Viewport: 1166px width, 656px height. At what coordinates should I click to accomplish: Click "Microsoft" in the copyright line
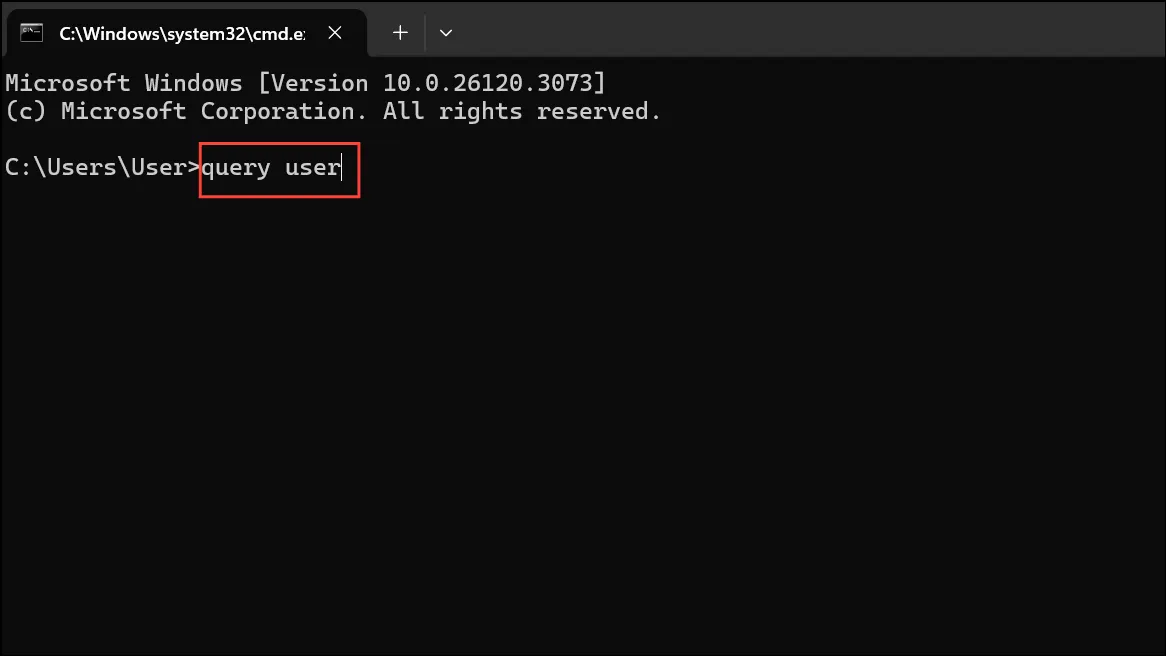[x=123, y=112]
